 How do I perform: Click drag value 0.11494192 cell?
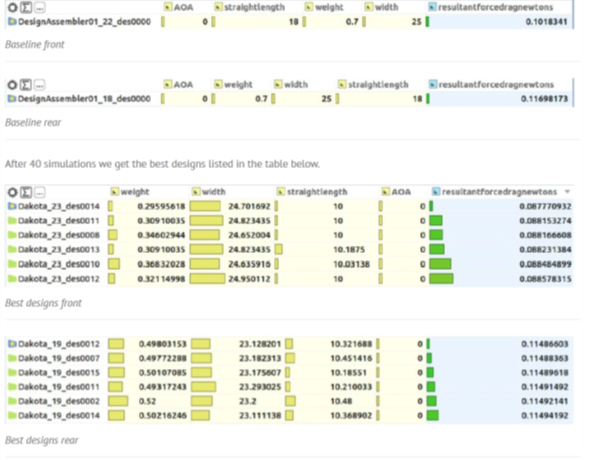[x=544, y=416]
